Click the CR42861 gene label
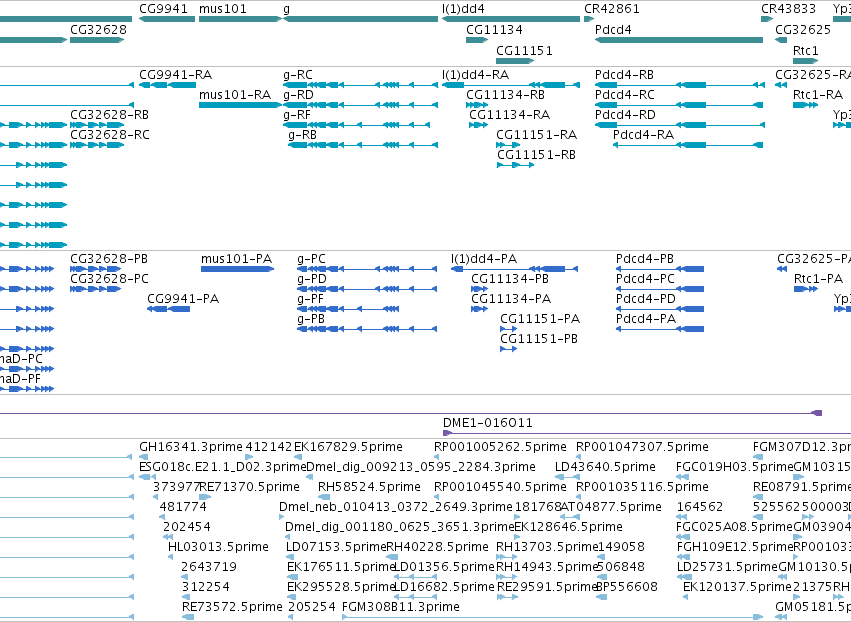The image size is (851, 622). pyautogui.click(x=612, y=9)
